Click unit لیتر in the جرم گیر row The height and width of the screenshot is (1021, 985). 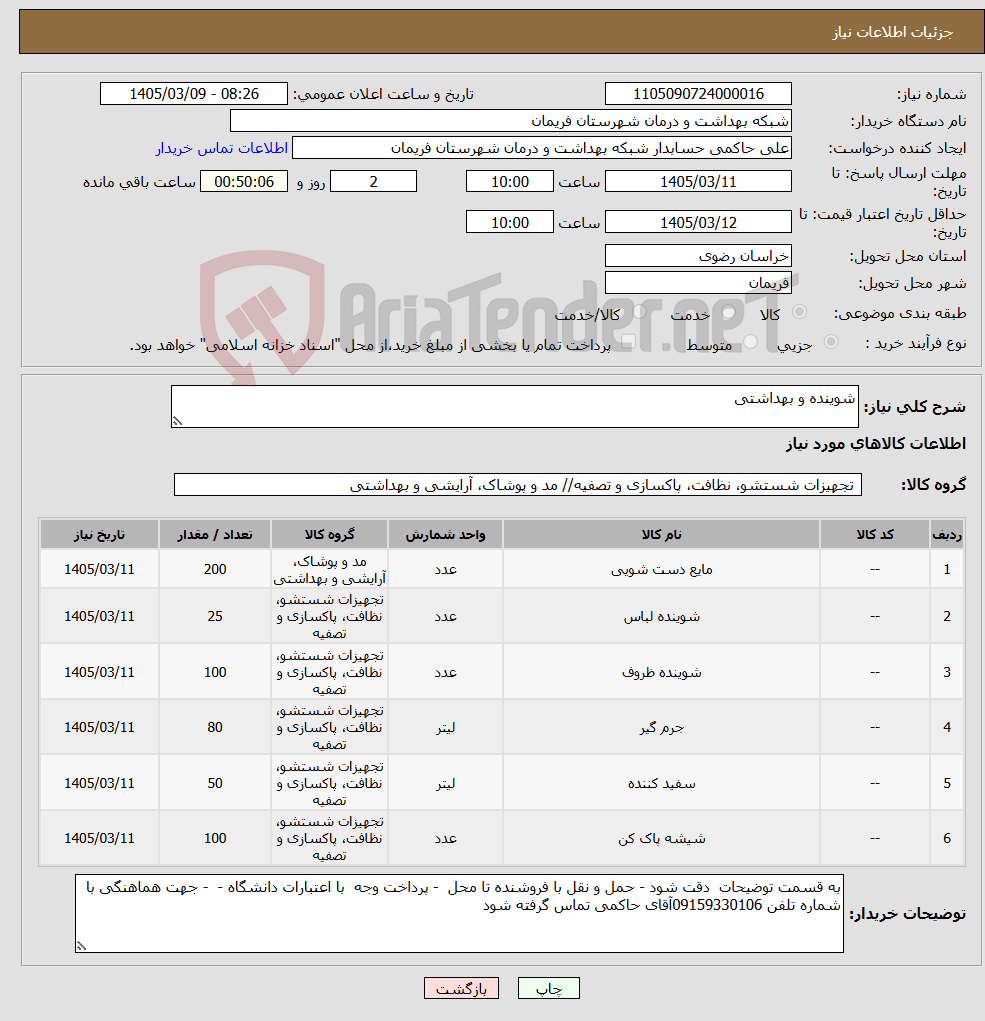445,728
